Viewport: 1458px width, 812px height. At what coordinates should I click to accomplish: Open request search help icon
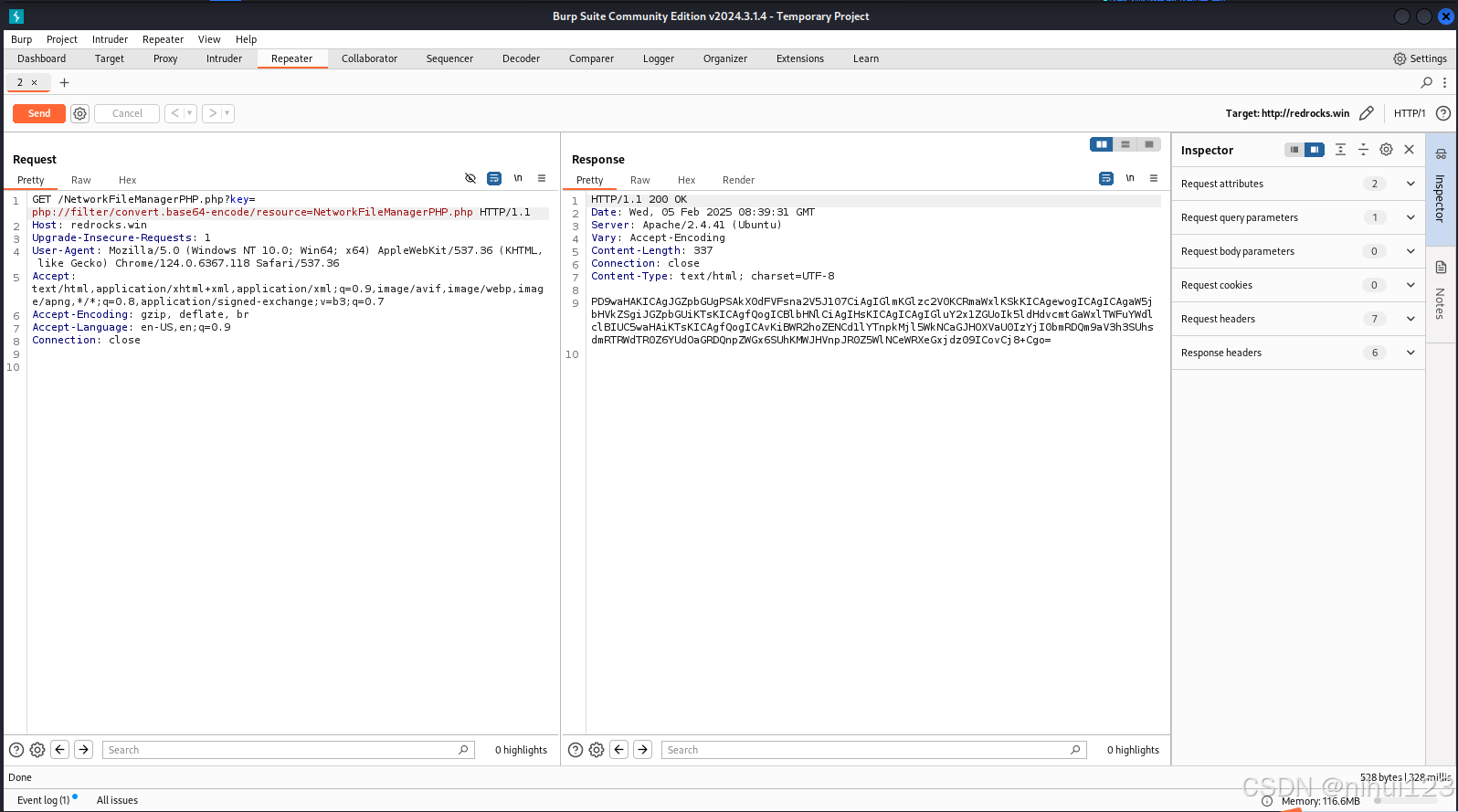point(16,750)
